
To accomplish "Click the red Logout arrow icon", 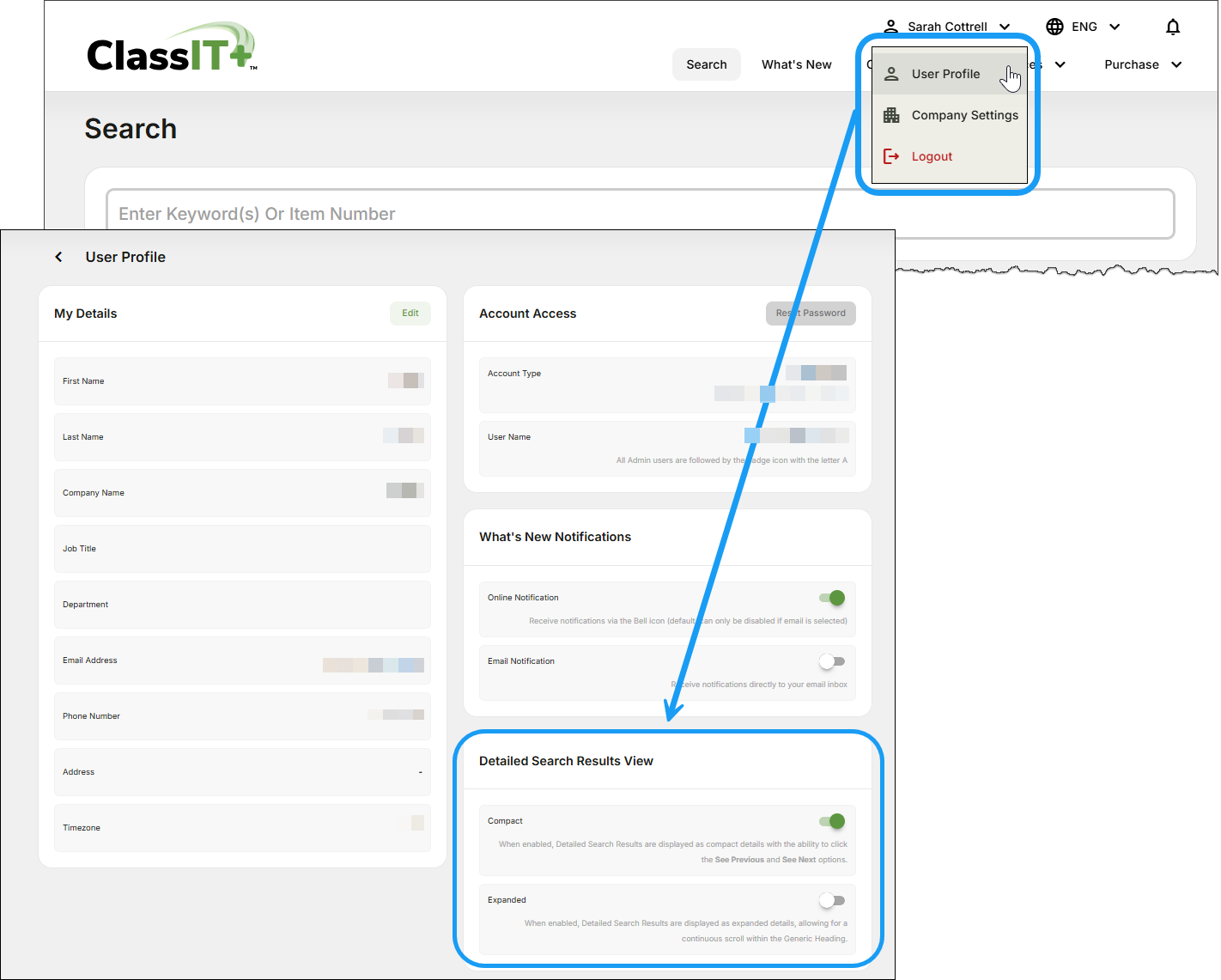I will click(891, 156).
